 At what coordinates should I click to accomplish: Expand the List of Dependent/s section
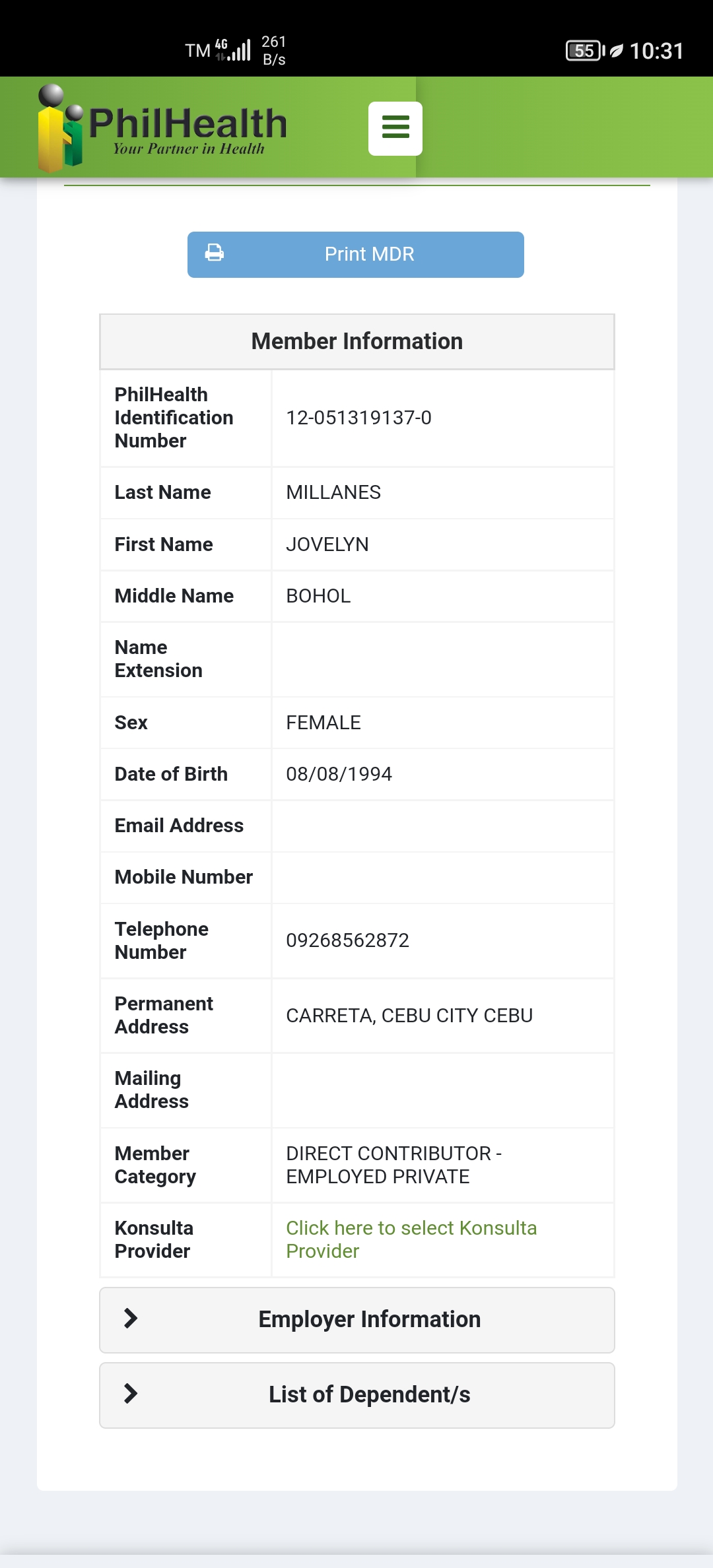click(x=369, y=1394)
